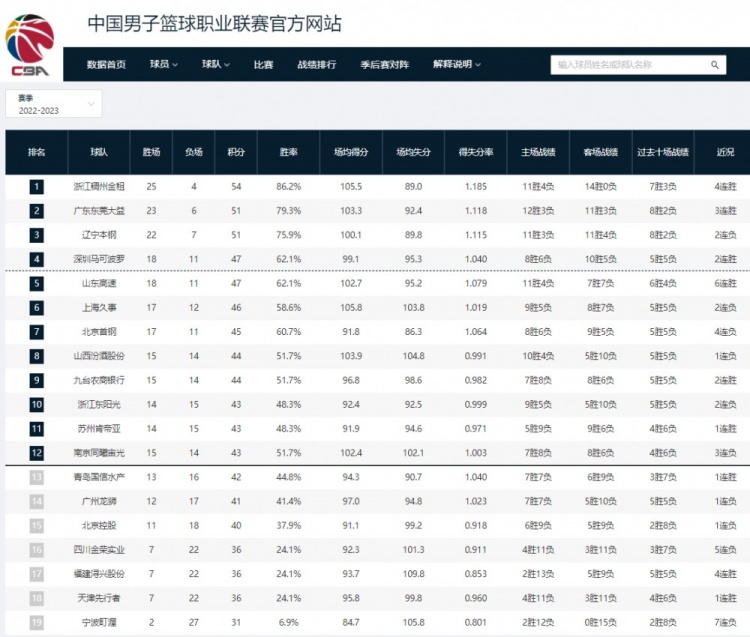This screenshot has height=637, width=750.
Task: Open team 苏州肯帝亚
Action: tap(99, 428)
